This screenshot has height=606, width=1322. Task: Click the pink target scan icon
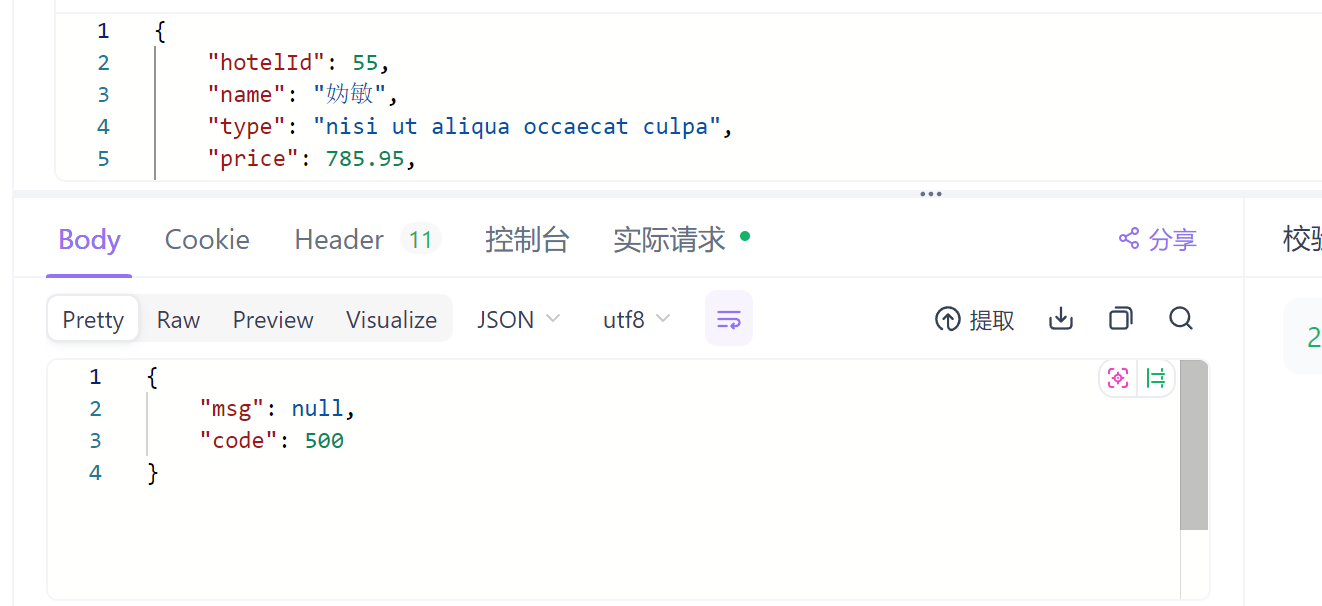tap(1118, 378)
